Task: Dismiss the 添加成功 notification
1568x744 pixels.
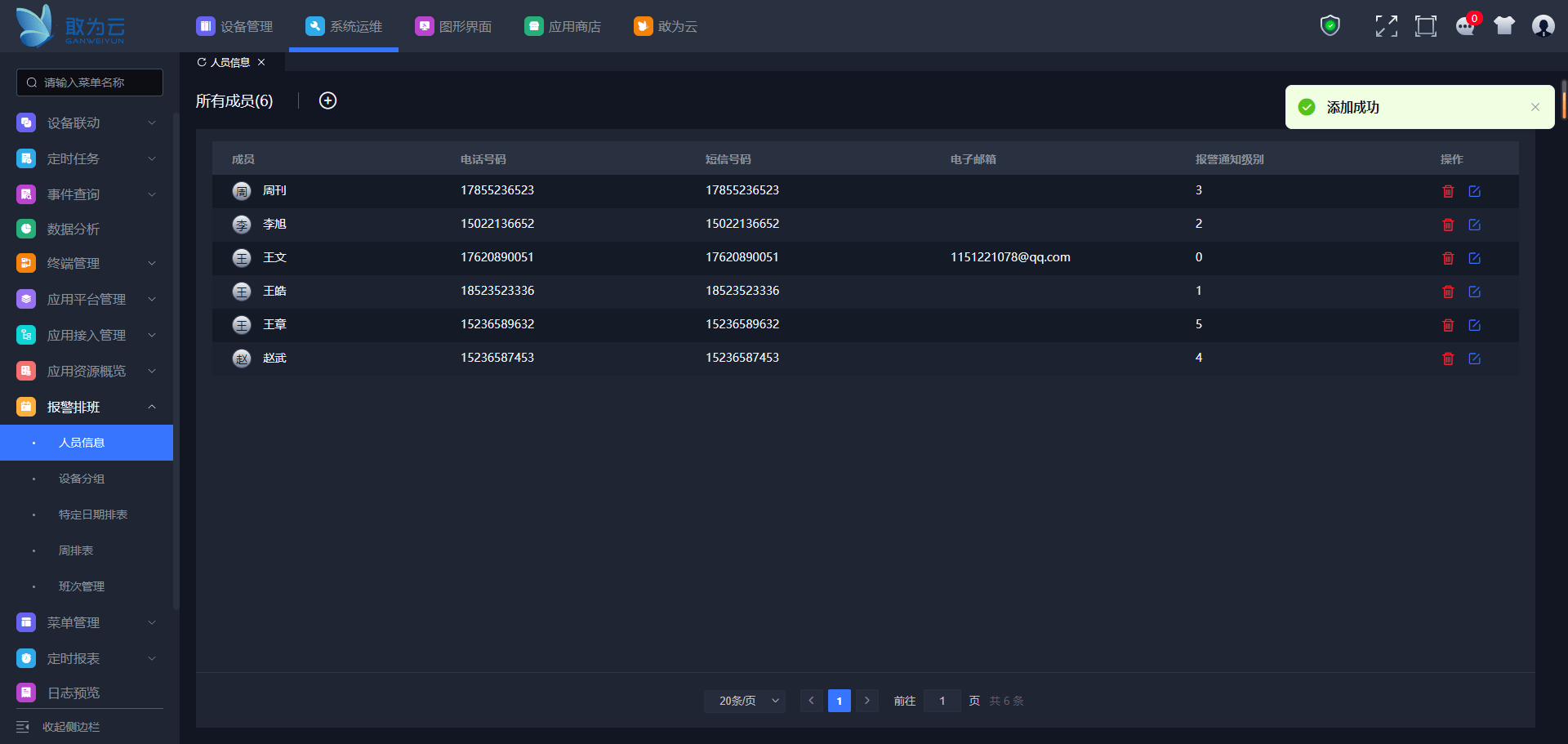Action: pyautogui.click(x=1535, y=107)
